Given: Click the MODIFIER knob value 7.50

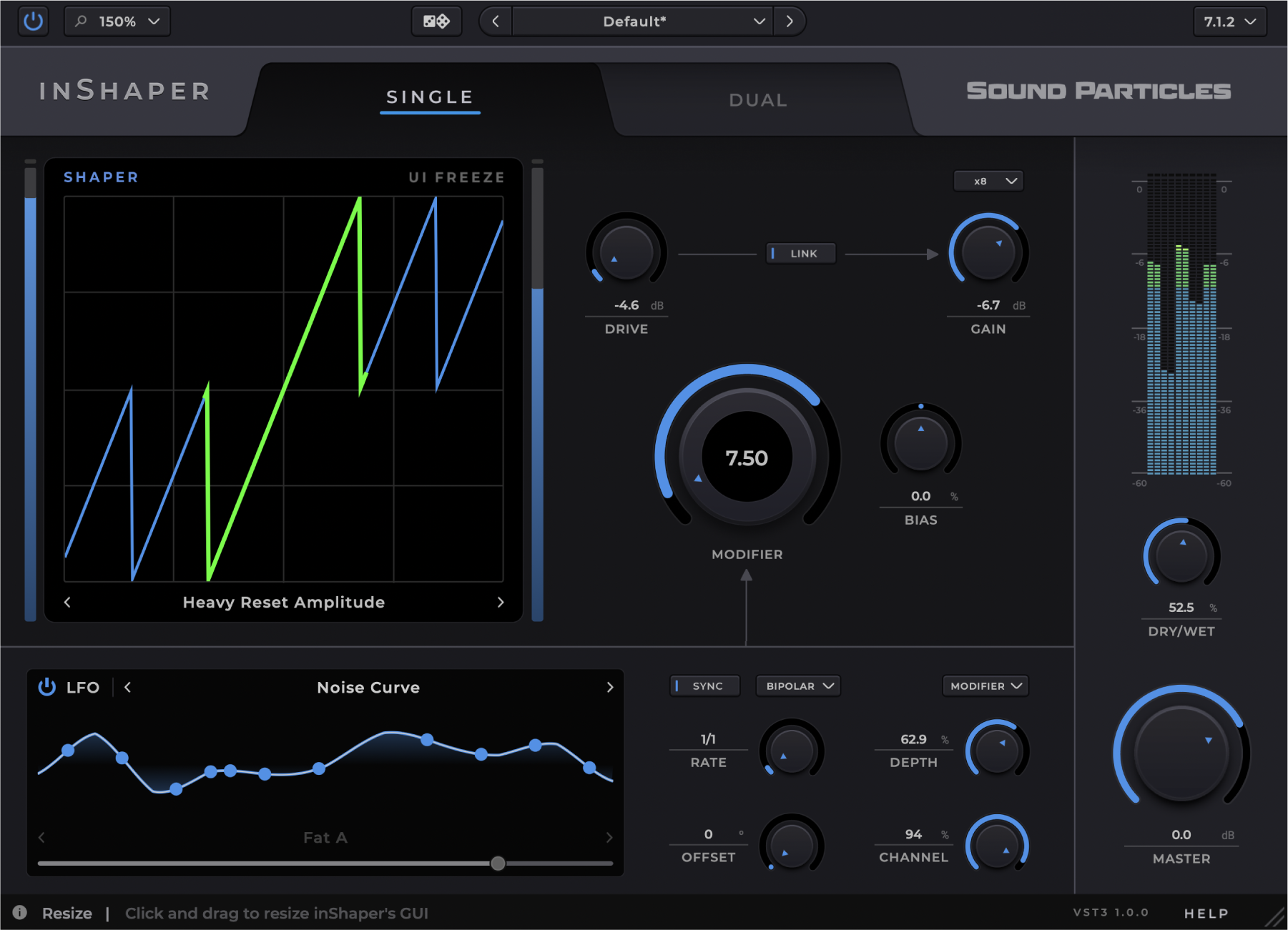Looking at the screenshot, I should tap(747, 458).
